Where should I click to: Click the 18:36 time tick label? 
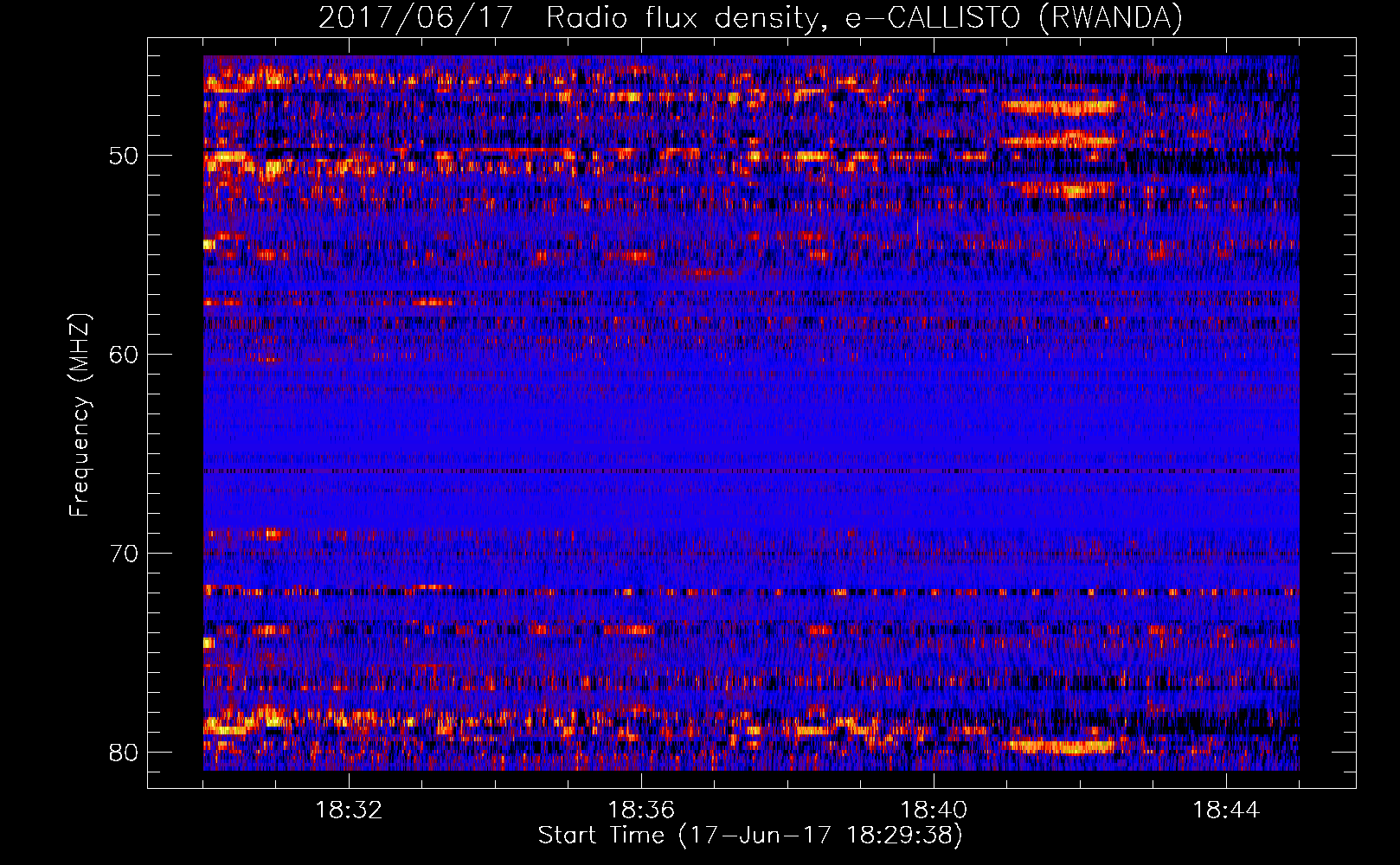(641, 811)
